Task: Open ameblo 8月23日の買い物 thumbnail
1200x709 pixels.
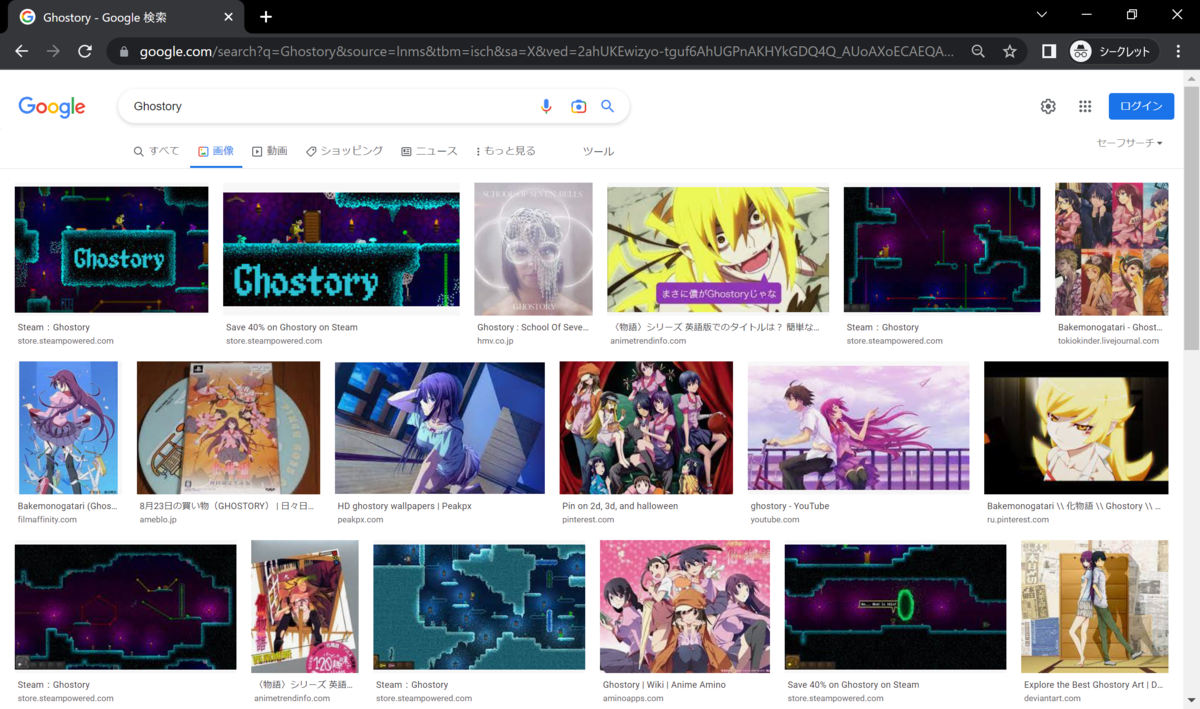Action: [228, 428]
